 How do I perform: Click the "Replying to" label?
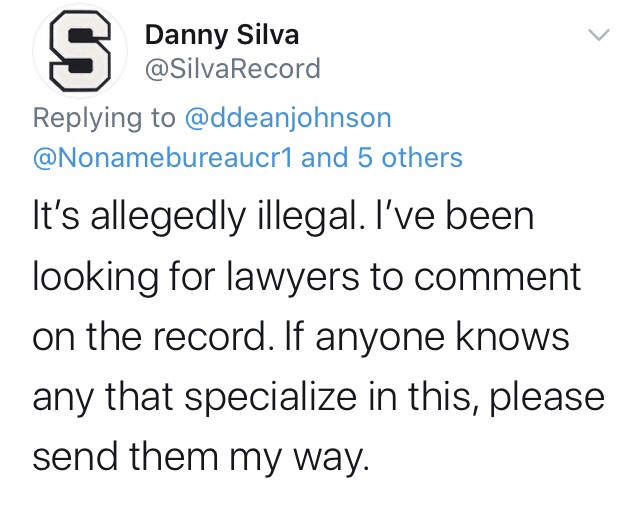click(105, 118)
